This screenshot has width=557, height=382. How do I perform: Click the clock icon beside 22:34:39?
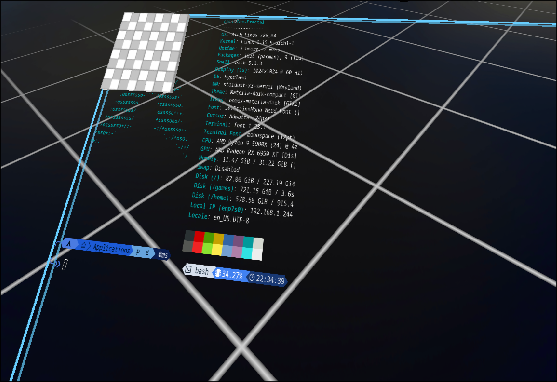[x=252, y=277]
